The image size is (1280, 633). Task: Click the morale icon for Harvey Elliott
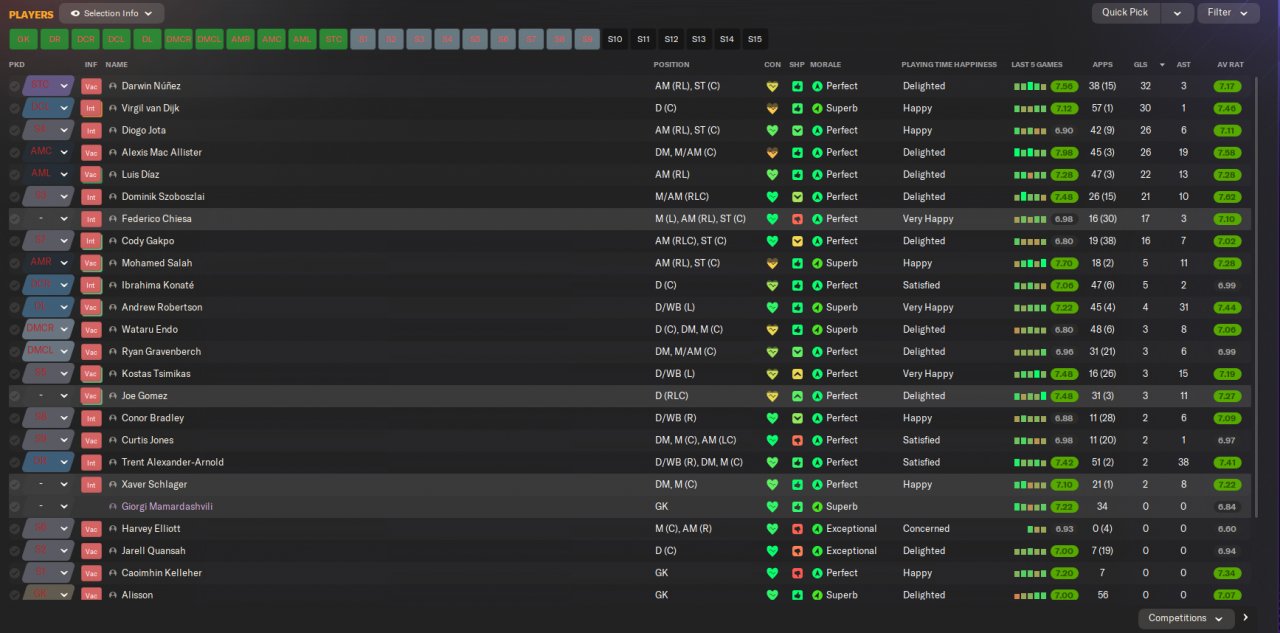[x=817, y=529]
